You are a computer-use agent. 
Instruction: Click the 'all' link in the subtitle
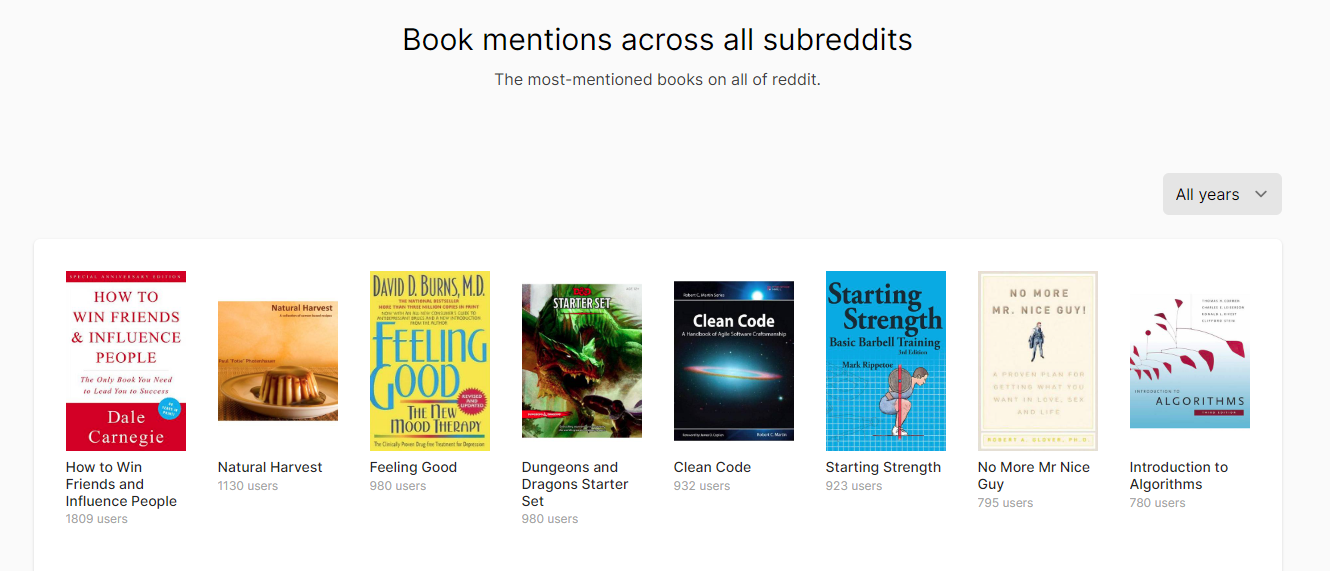point(739,80)
